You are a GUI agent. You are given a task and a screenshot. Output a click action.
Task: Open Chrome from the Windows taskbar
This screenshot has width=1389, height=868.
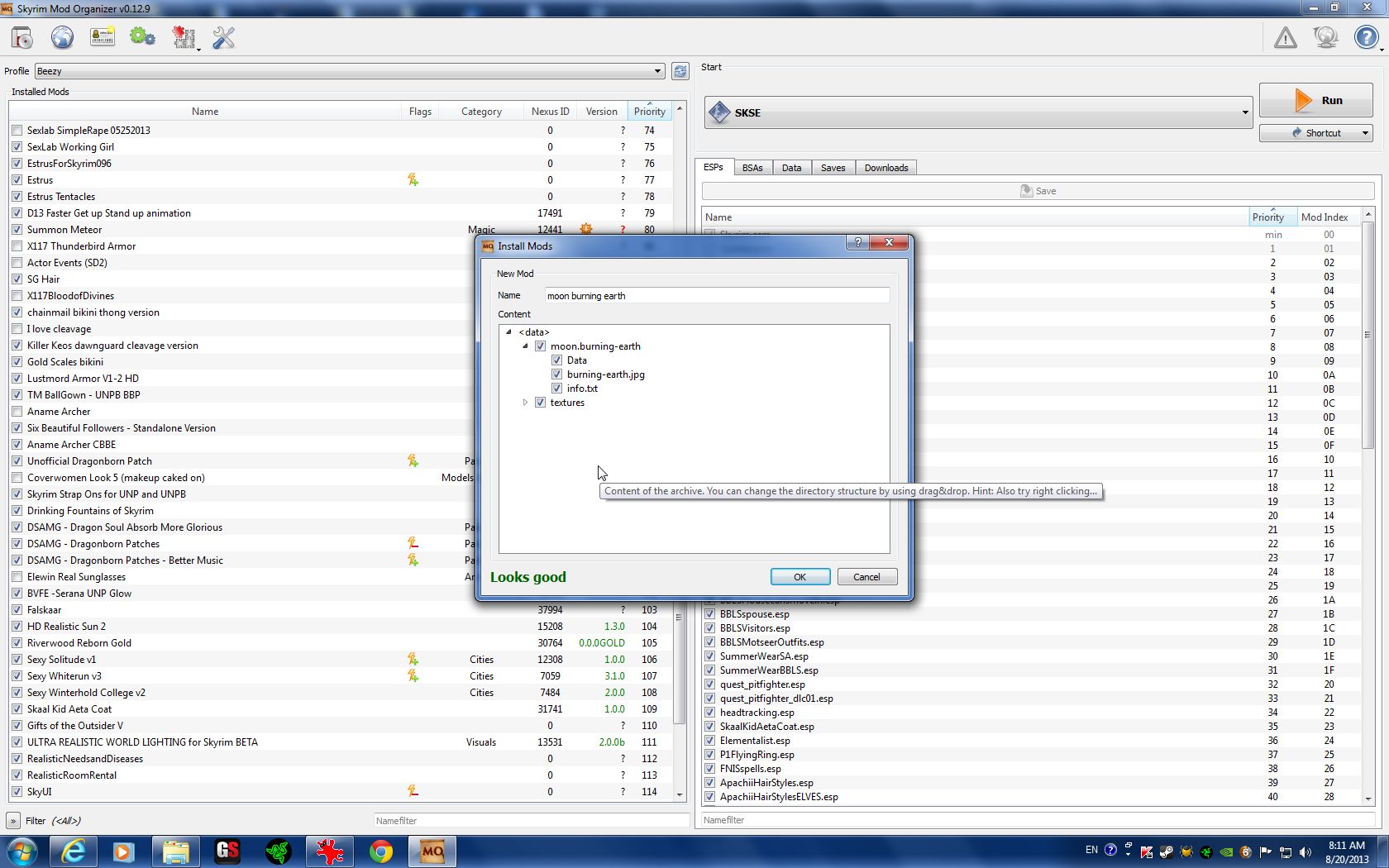pos(381,851)
